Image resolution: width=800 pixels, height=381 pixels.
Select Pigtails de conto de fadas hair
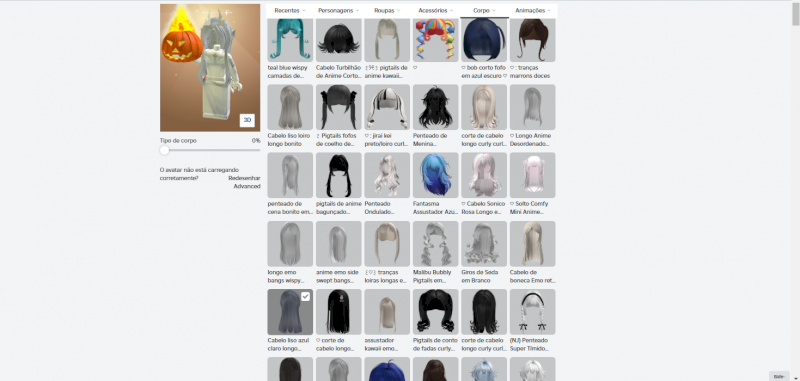tap(435, 312)
